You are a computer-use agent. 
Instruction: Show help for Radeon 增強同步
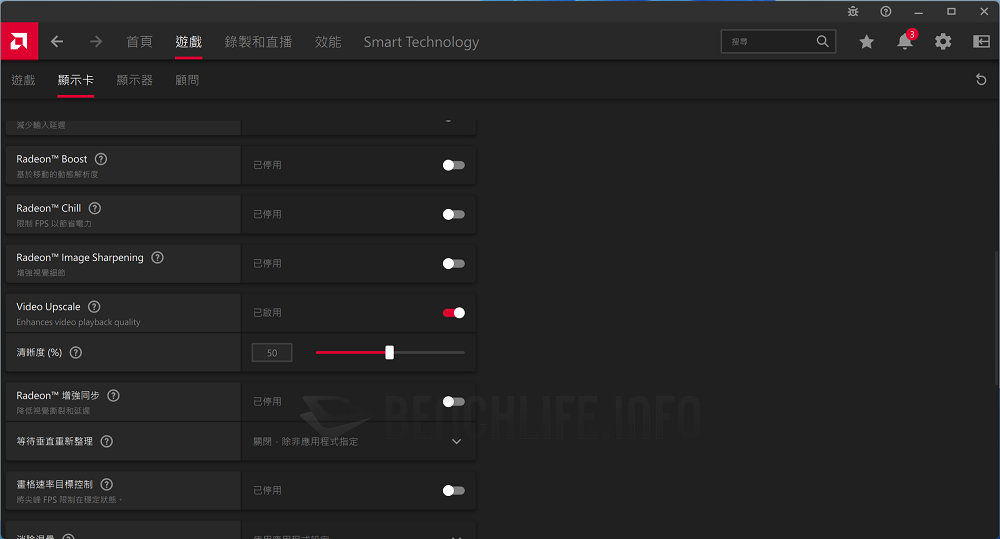(113, 395)
